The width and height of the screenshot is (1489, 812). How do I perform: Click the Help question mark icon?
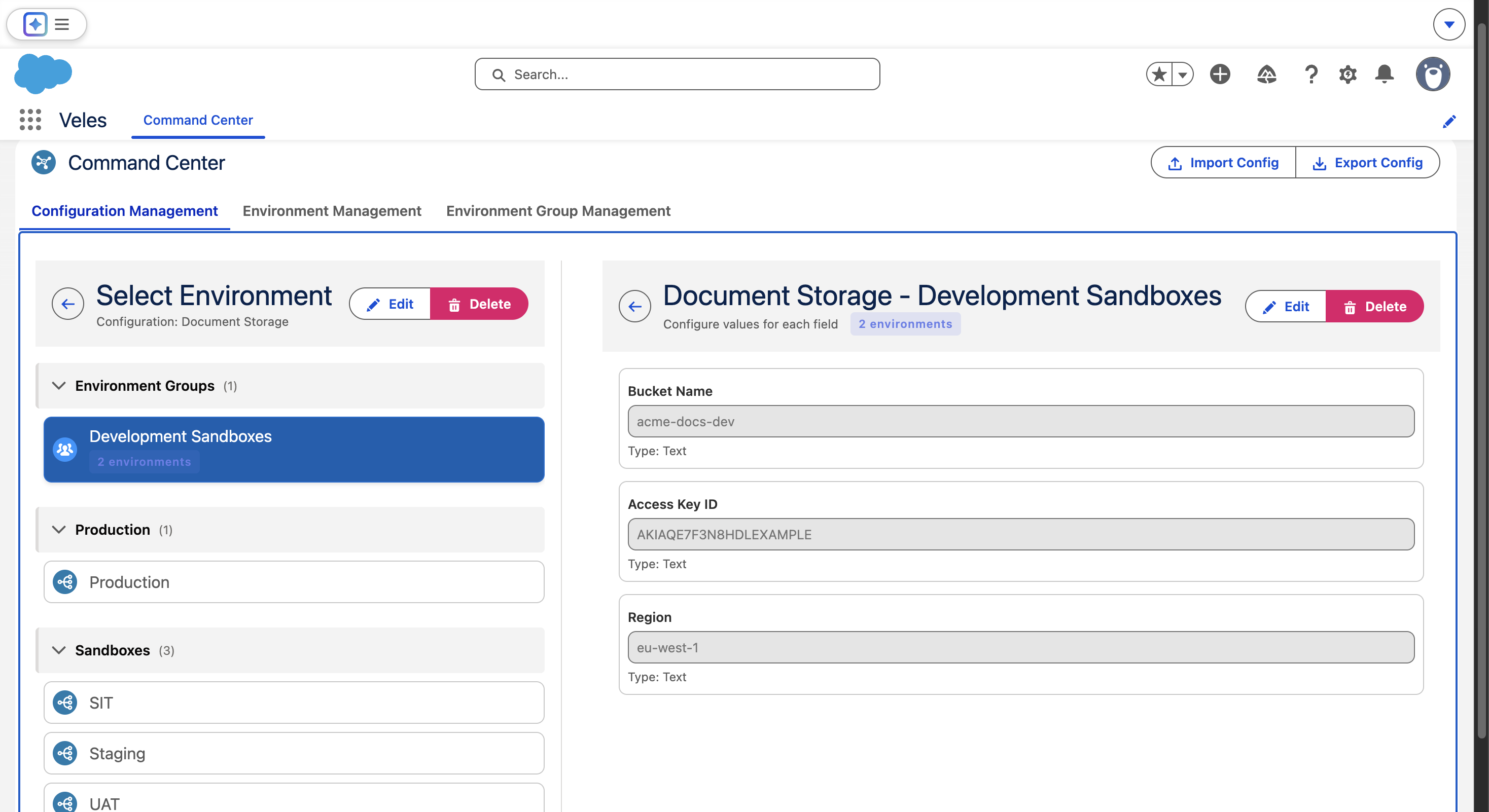click(1310, 74)
